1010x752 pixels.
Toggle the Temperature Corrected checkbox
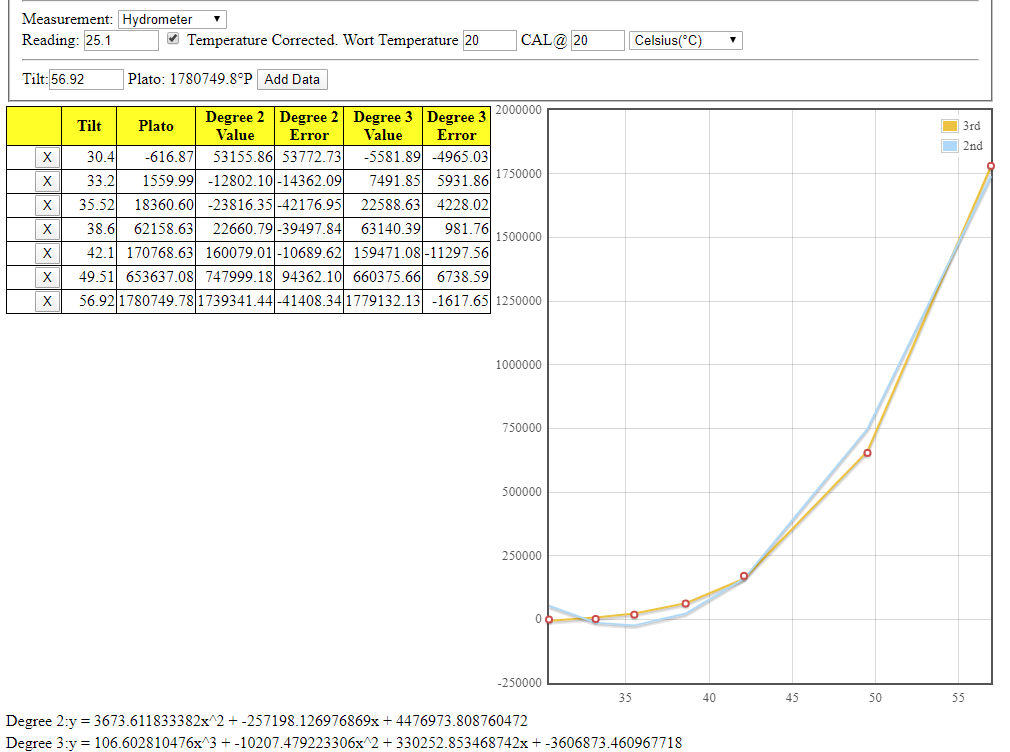173,39
